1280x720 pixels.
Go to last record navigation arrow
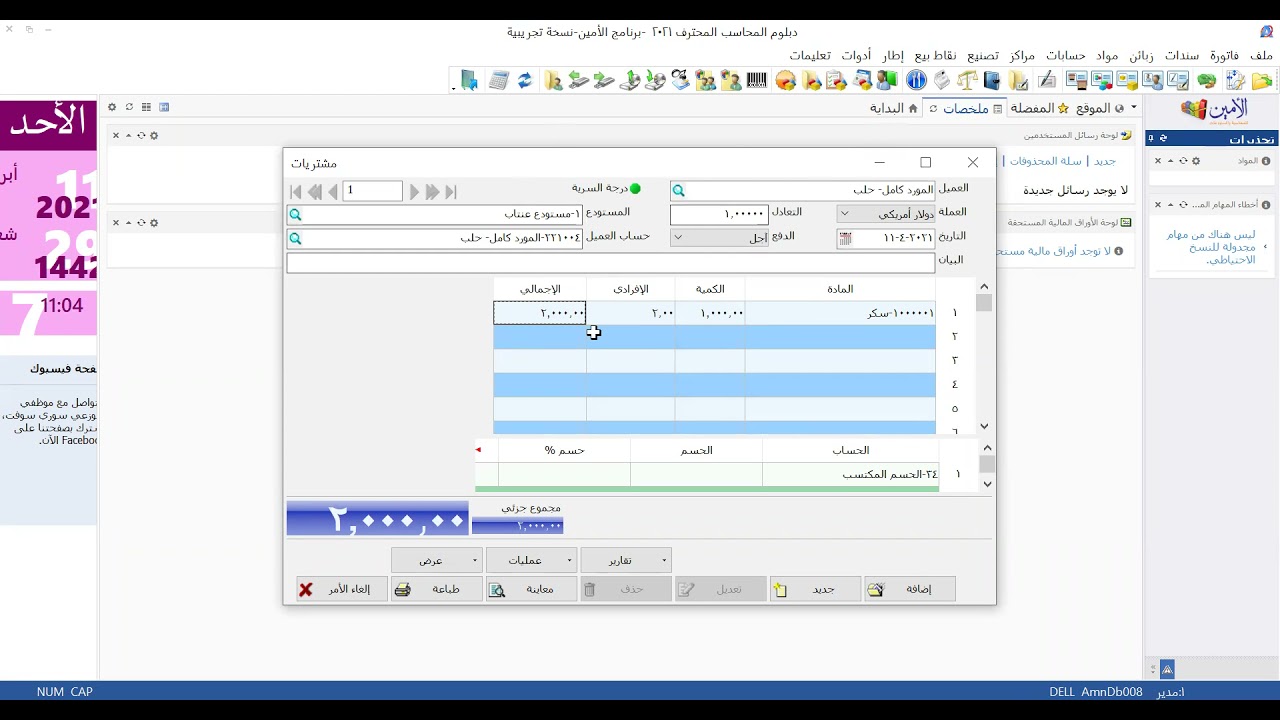point(451,192)
